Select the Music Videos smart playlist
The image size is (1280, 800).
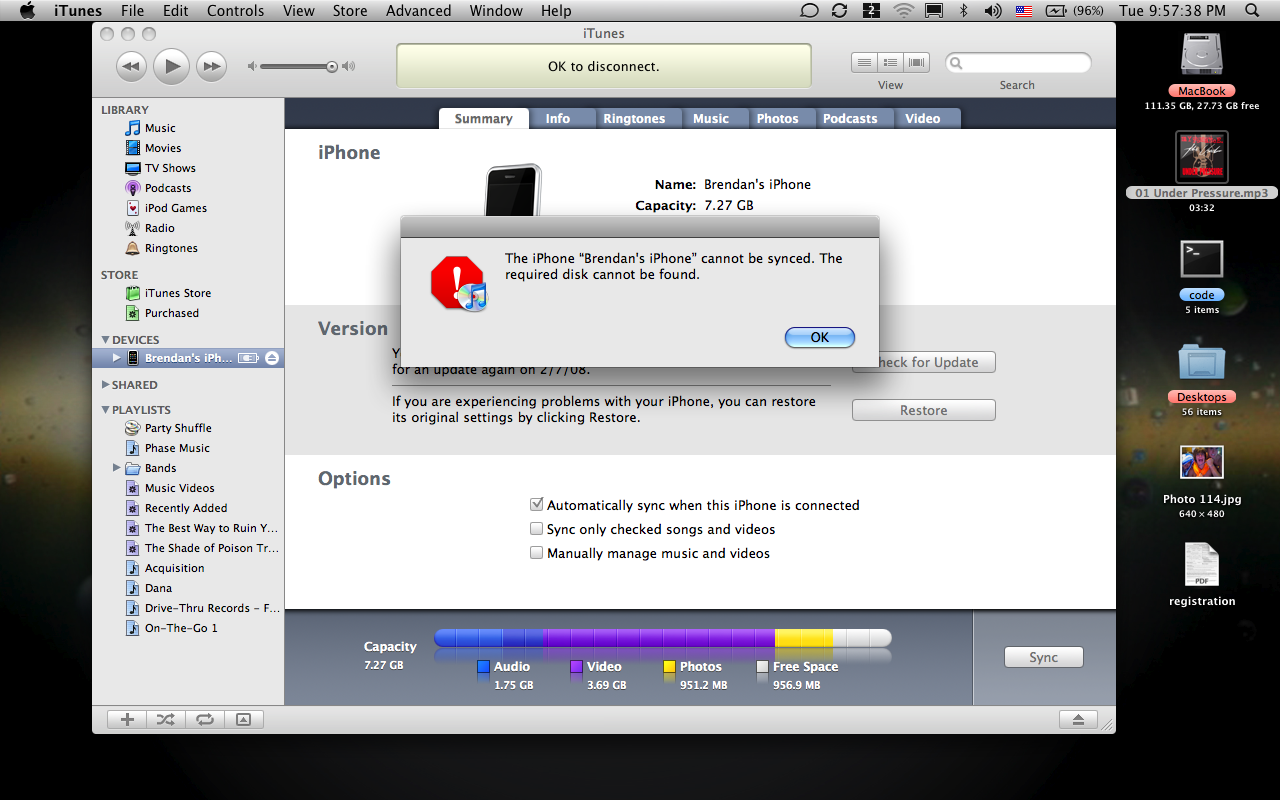170,488
